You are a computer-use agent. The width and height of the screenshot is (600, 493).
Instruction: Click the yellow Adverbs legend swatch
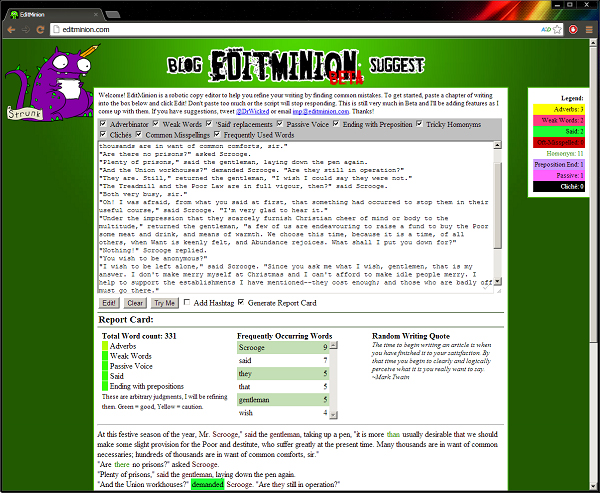[559, 109]
